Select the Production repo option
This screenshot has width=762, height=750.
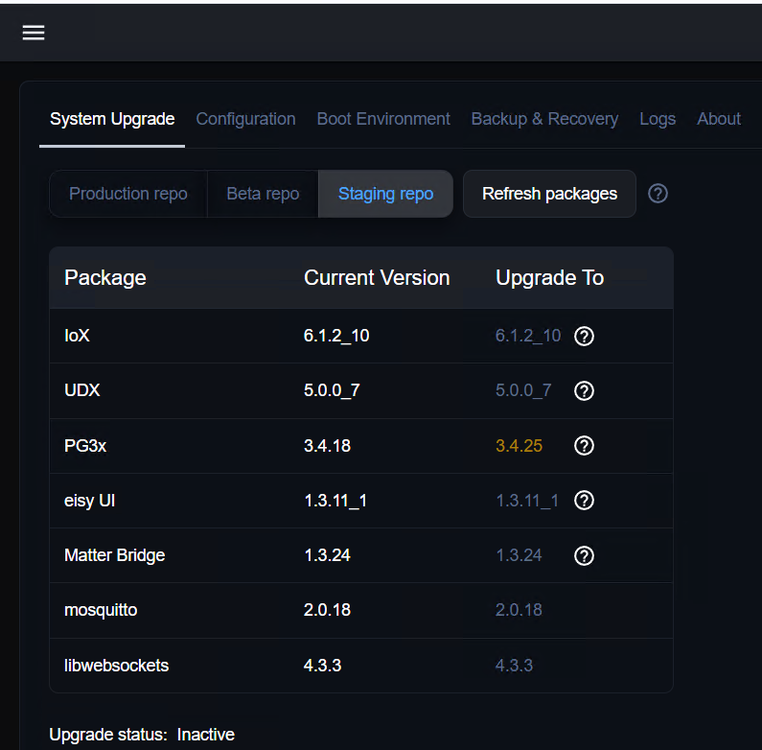point(128,193)
